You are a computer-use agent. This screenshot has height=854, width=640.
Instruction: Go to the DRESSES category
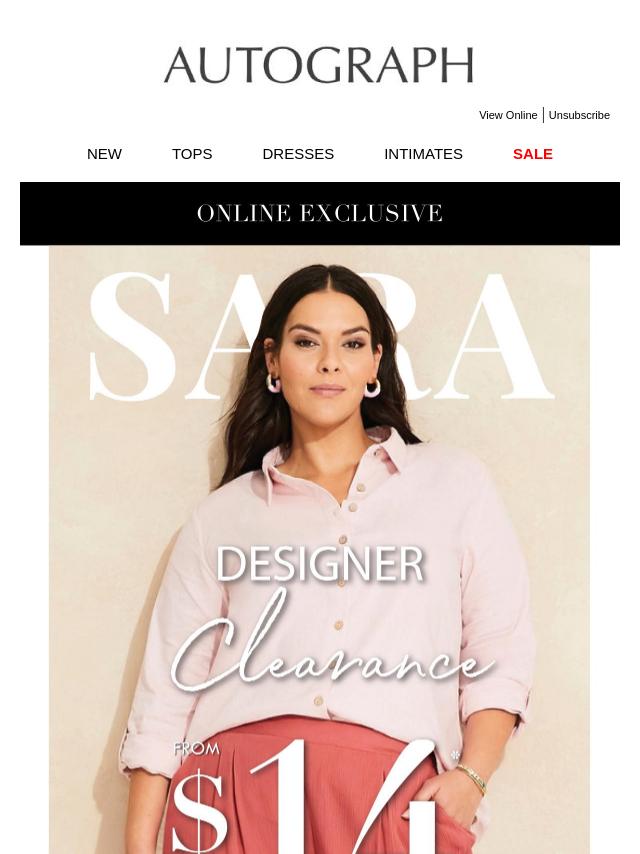pos(298,154)
